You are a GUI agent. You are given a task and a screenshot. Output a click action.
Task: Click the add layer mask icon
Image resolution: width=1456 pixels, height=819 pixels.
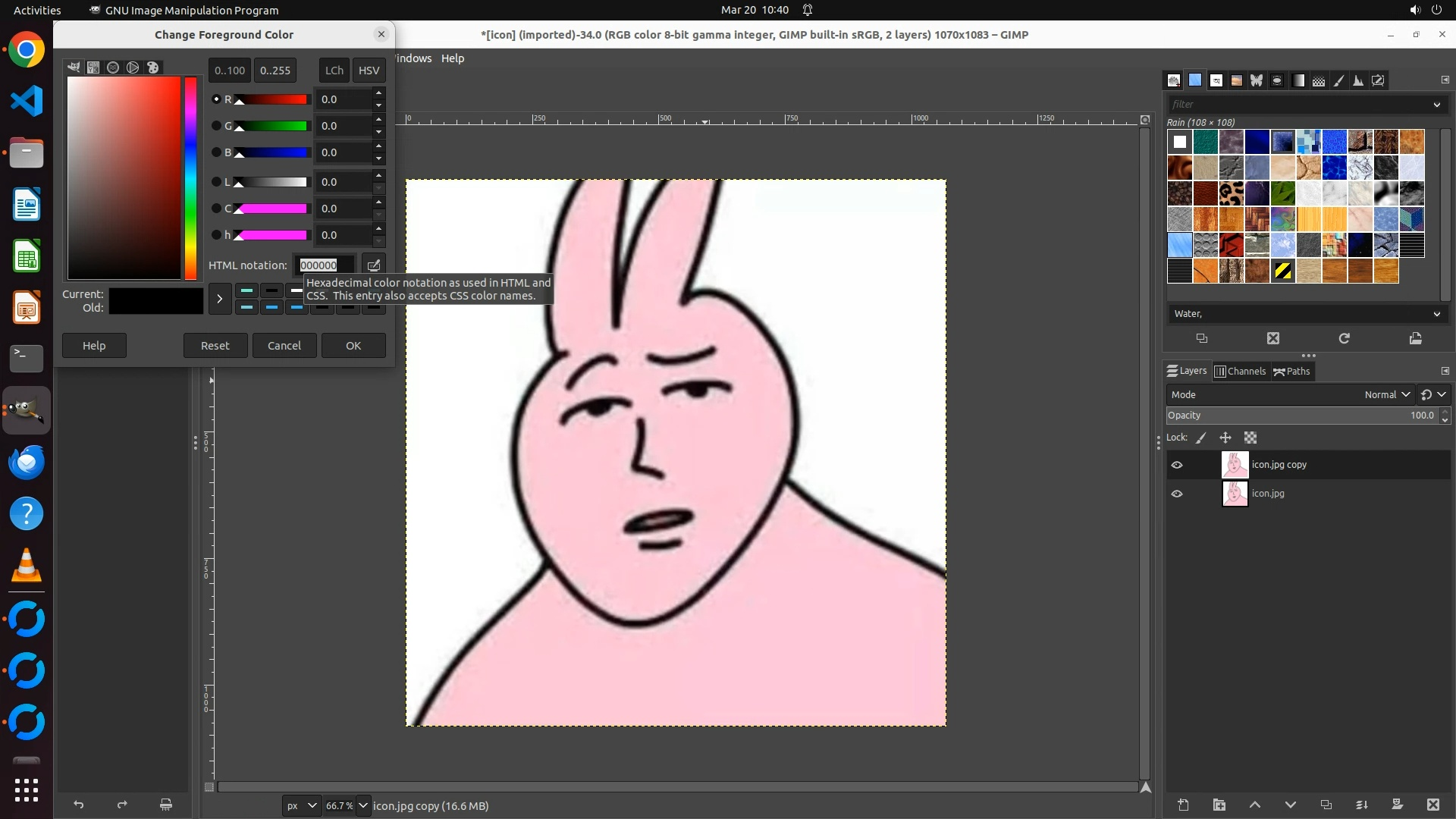[1397, 805]
